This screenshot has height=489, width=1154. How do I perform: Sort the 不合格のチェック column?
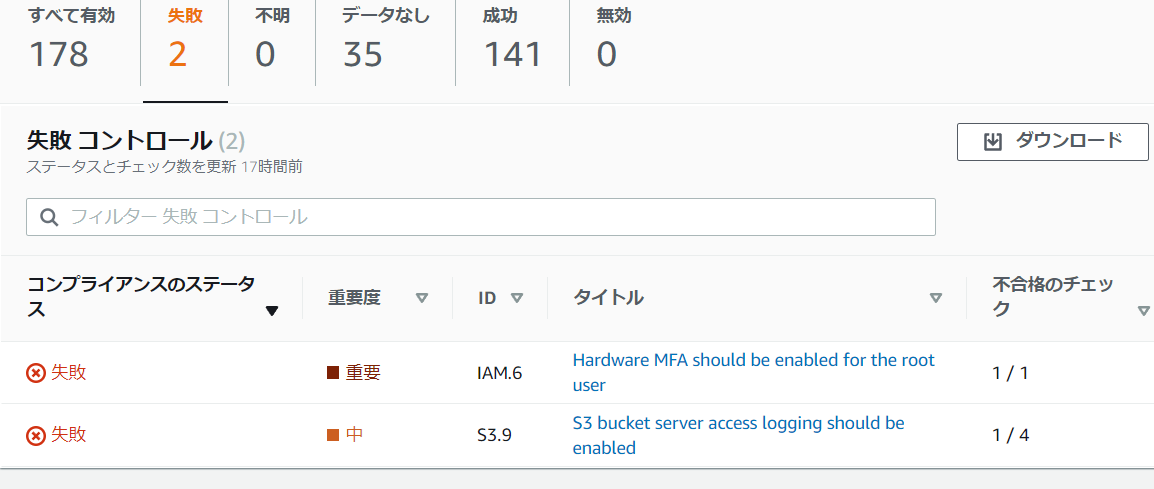(x=1143, y=311)
